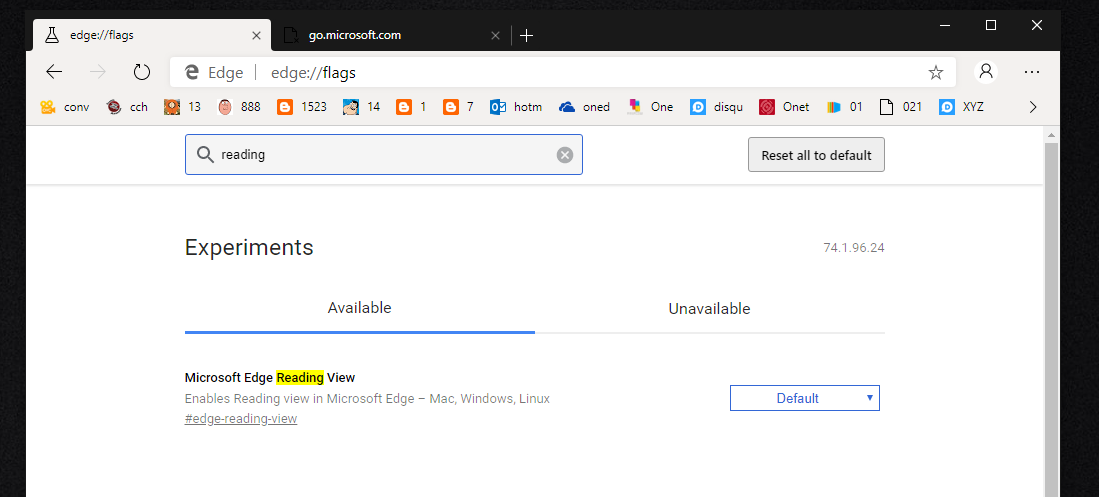Open the three-dot settings menu
Viewport: 1099px width, 497px height.
1032,72
